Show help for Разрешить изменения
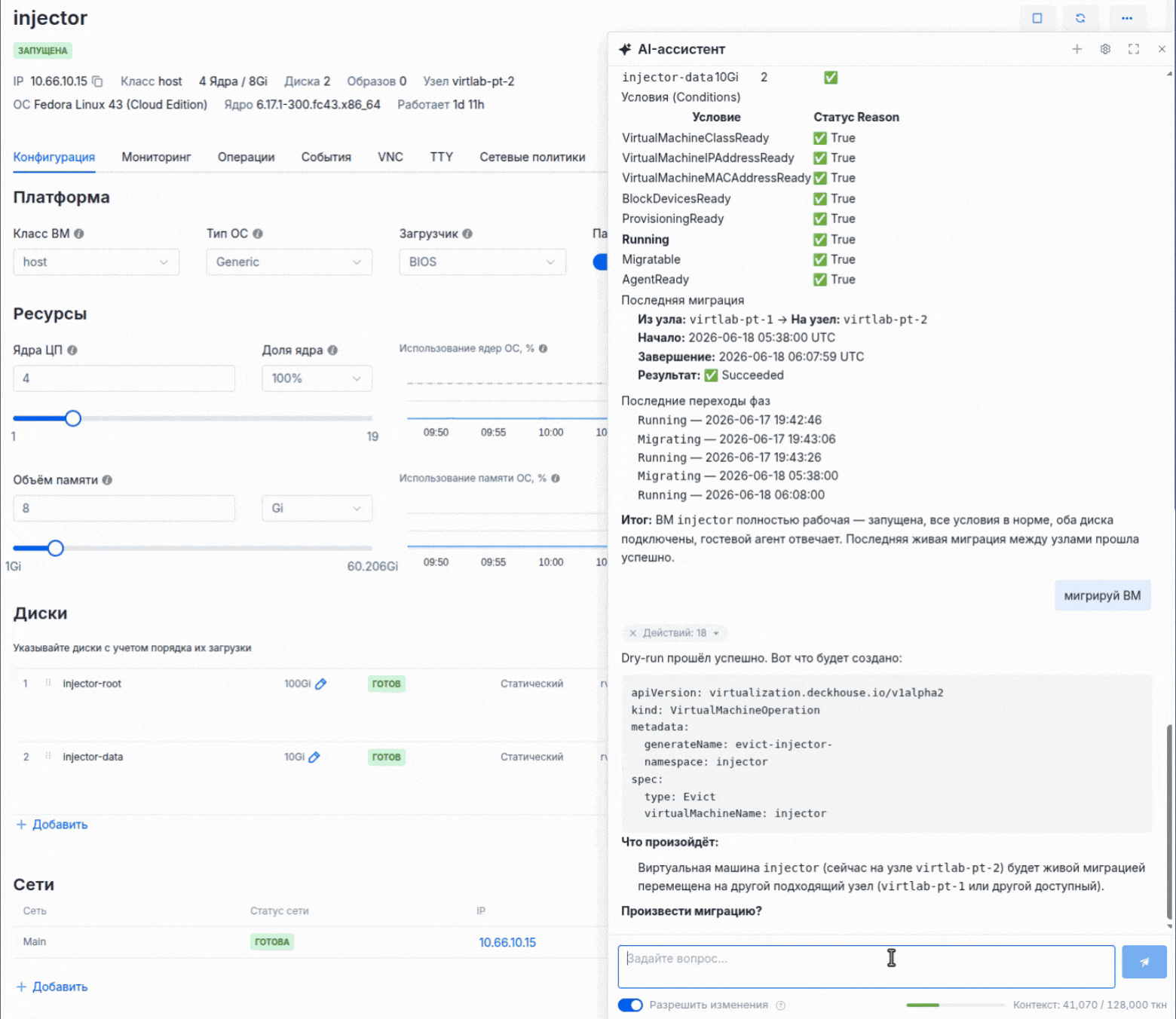 781,1005
